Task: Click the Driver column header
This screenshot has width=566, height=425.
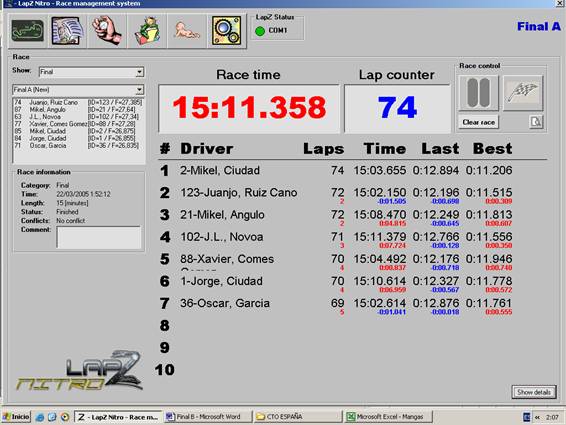Action: (207, 149)
